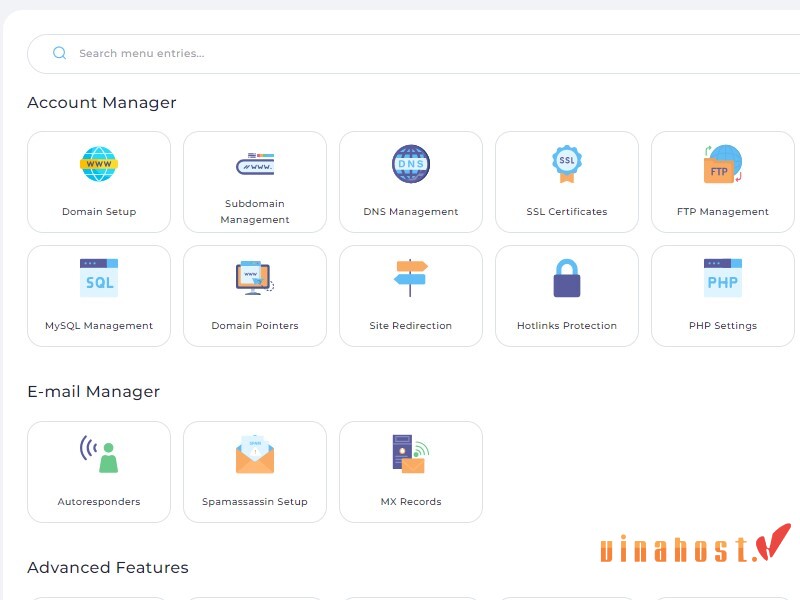Click the Spamassassin Setup label
The width and height of the screenshot is (800, 600).
255,502
